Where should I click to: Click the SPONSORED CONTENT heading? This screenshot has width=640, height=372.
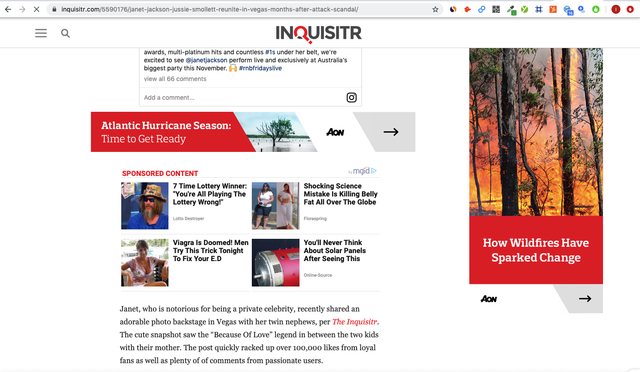click(x=160, y=173)
